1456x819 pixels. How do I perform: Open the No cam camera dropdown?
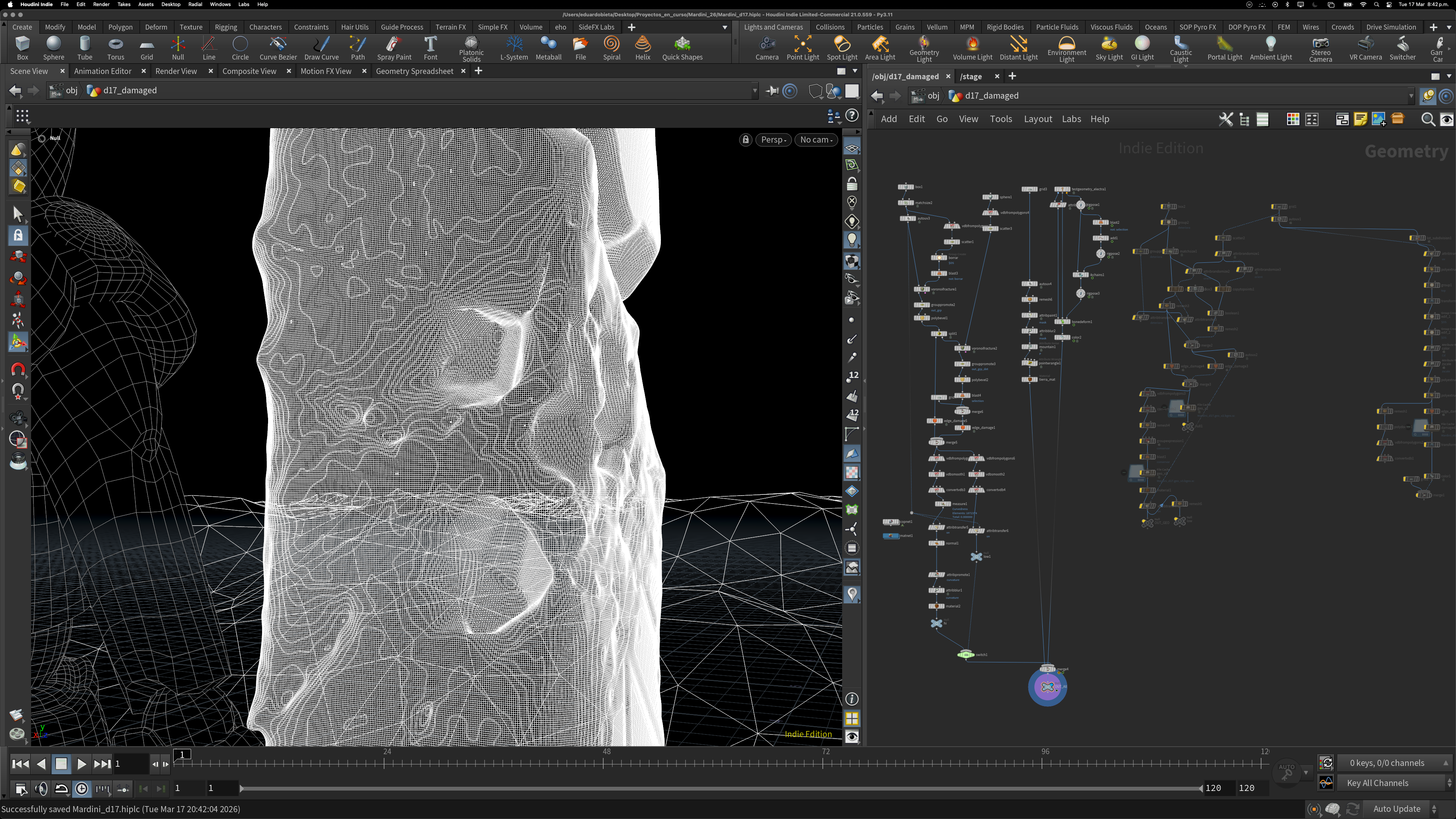[x=816, y=140]
